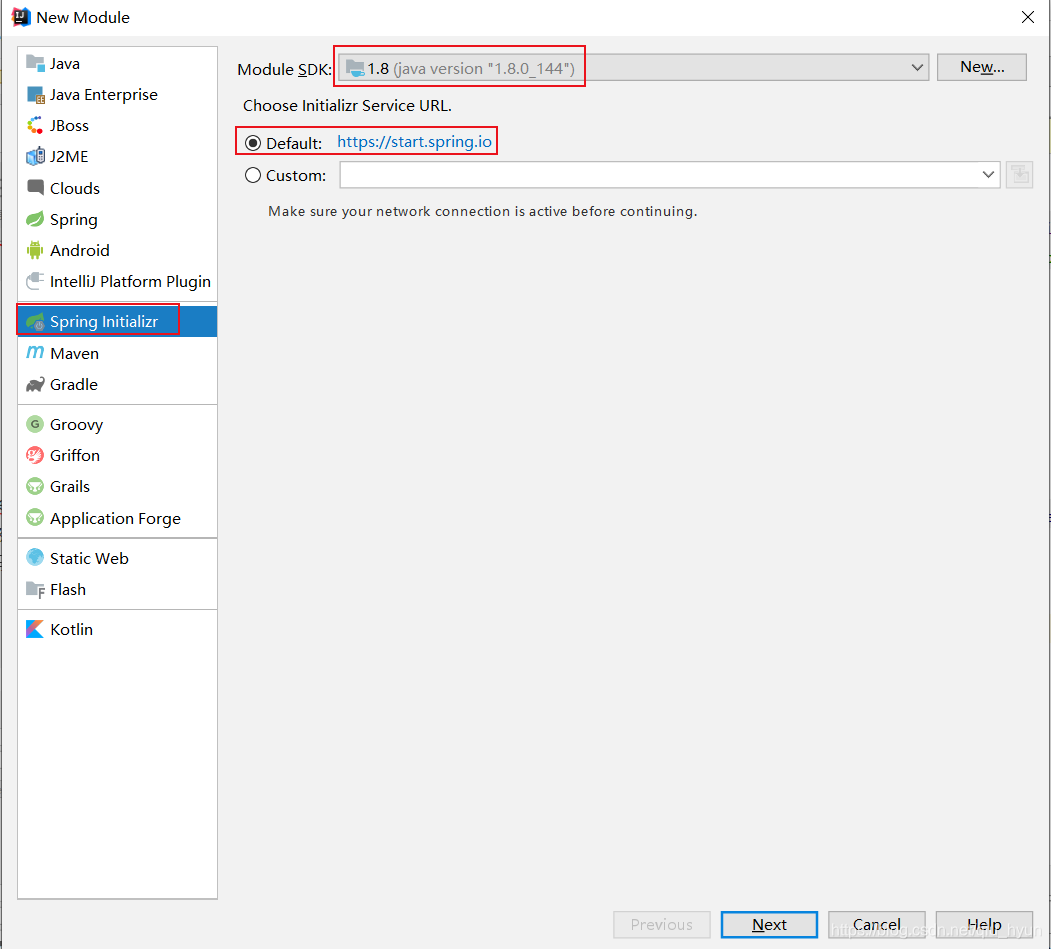Click the IntelliJ logo in the title bar

pos(21,17)
